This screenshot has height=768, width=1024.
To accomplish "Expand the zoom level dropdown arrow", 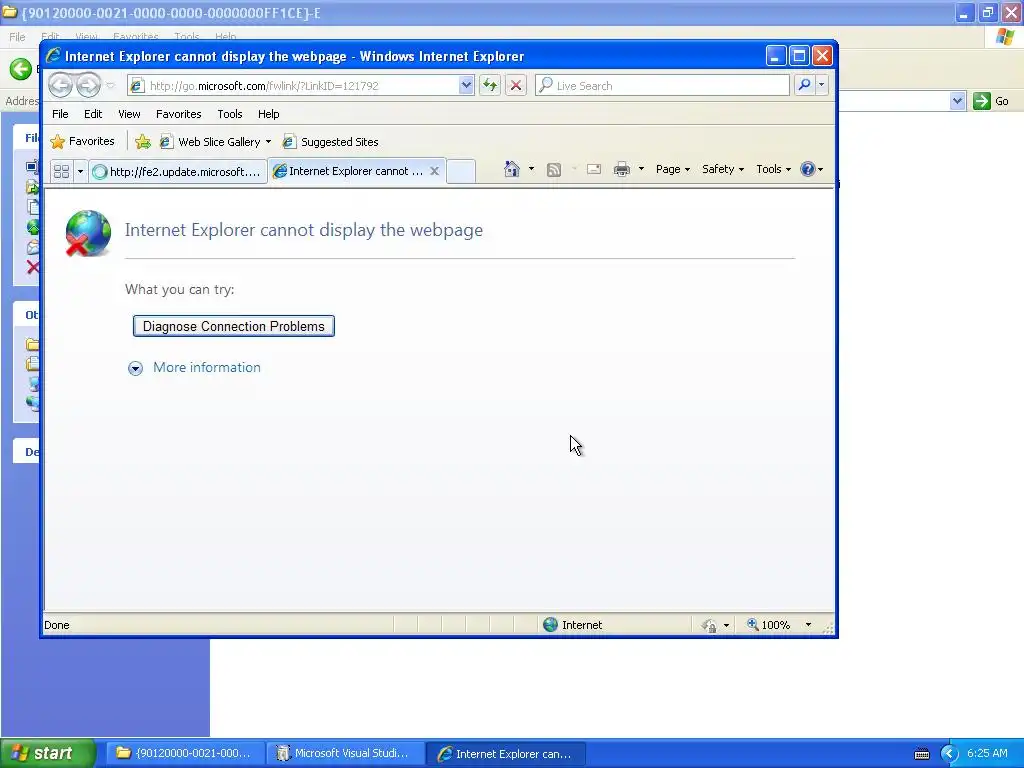I will [808, 625].
